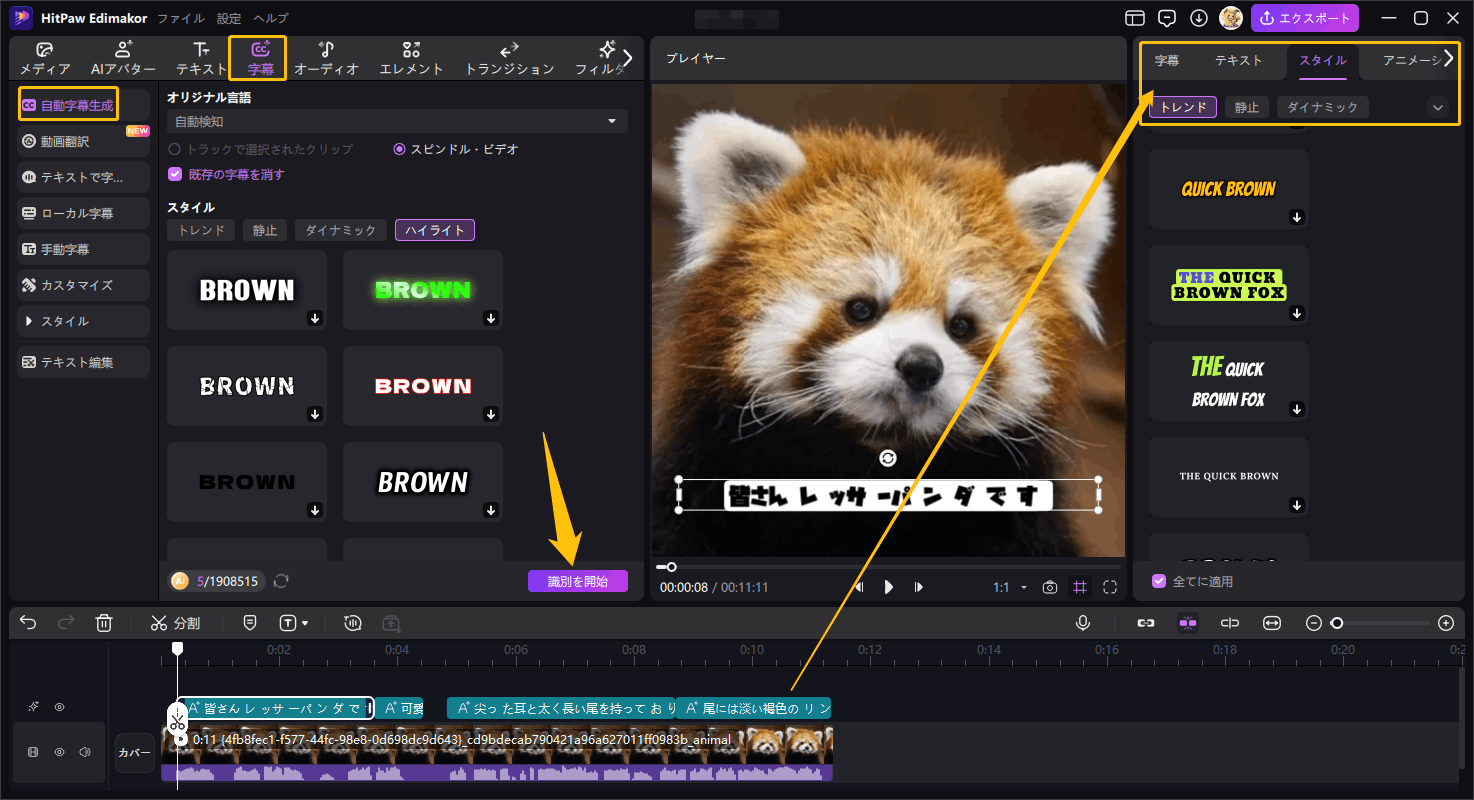This screenshot has width=1474, height=800.
Task: Click the 識別を開始 button
Action: pos(577,581)
